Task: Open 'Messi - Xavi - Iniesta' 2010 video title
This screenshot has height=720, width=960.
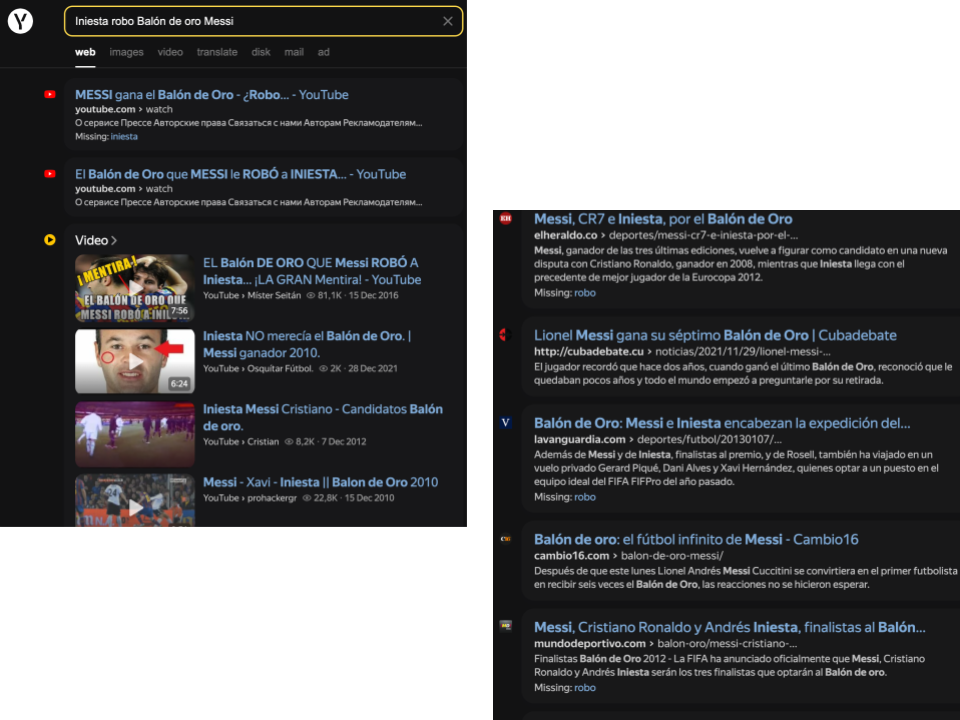Action: [x=320, y=482]
